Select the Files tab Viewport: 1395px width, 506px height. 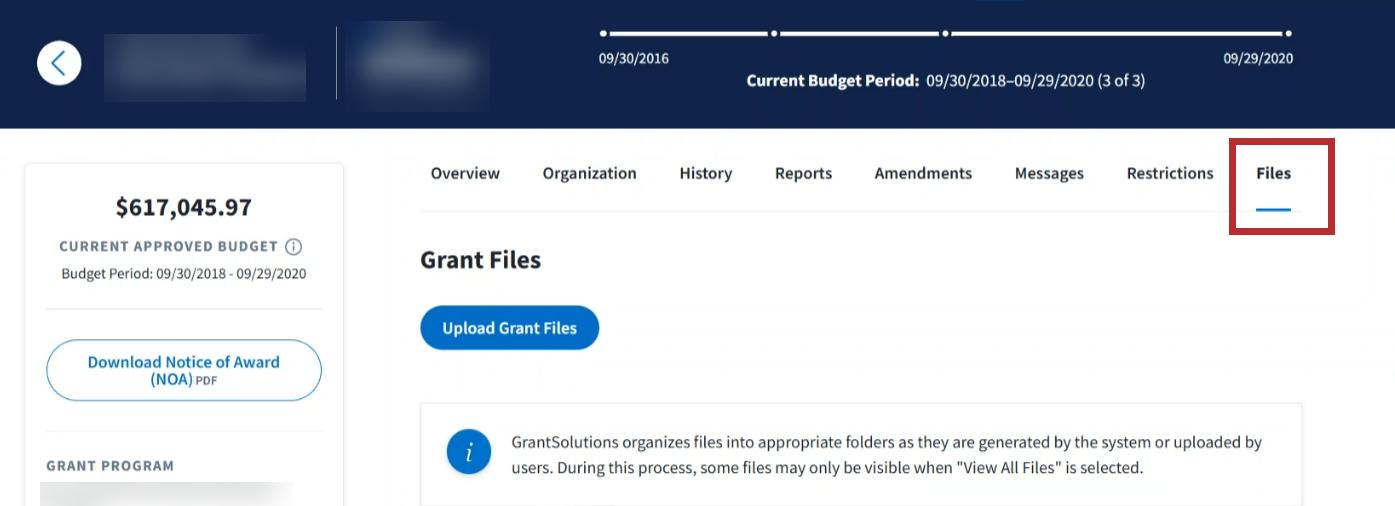[1273, 173]
